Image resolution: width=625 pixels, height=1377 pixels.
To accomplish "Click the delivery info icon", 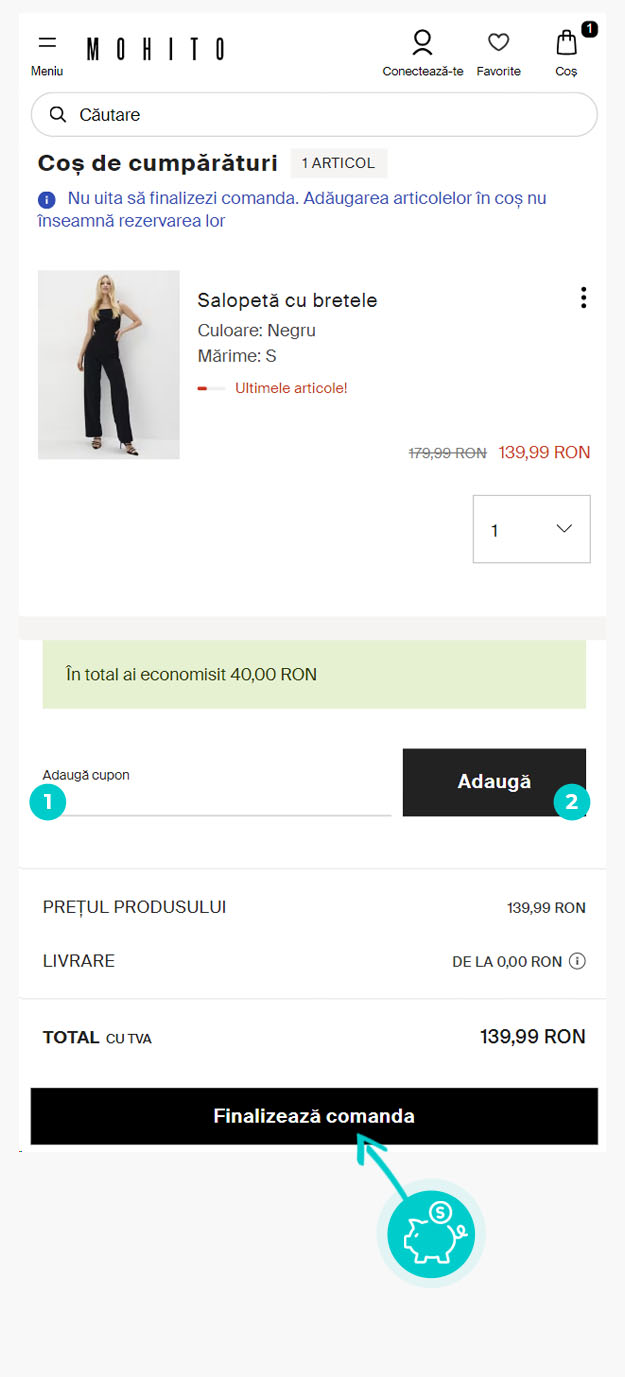I will 577,962.
